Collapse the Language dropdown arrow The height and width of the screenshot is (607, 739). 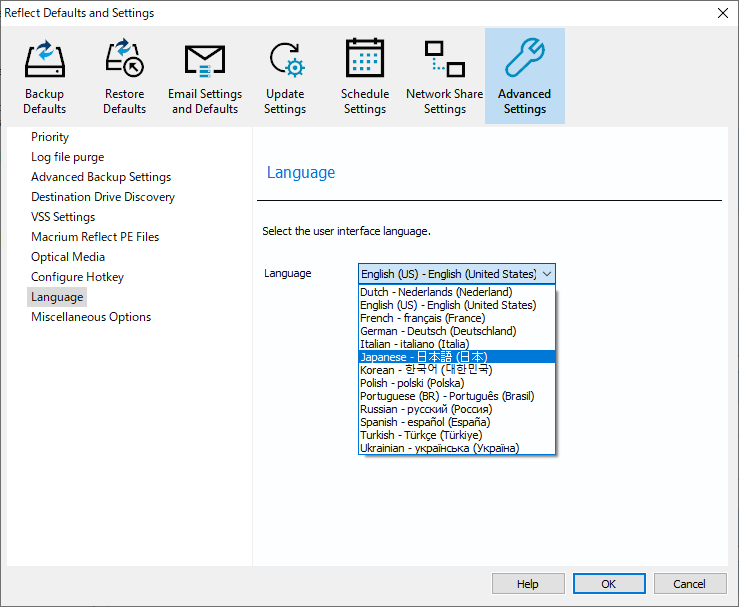(547, 274)
